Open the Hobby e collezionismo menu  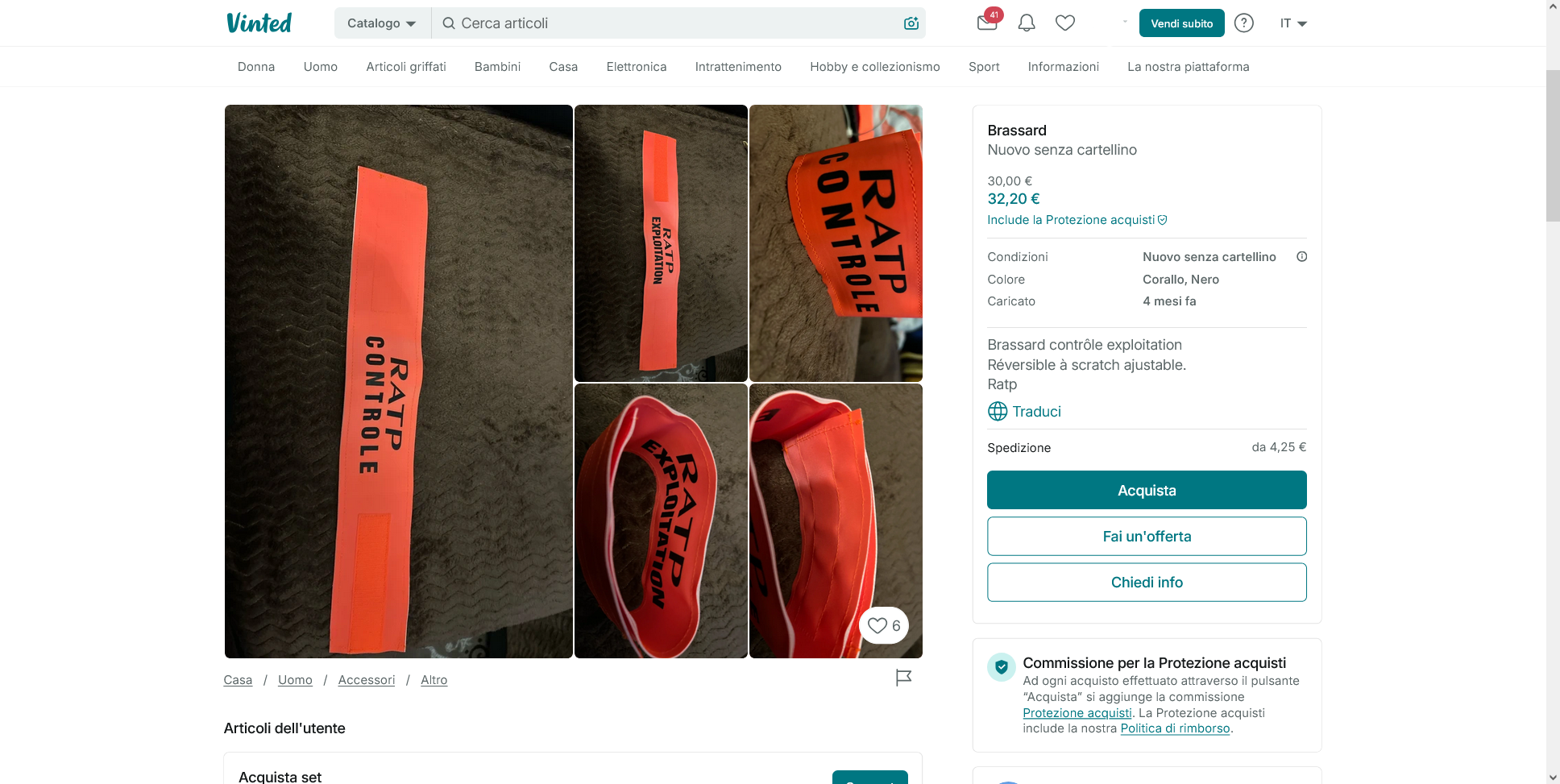[875, 67]
